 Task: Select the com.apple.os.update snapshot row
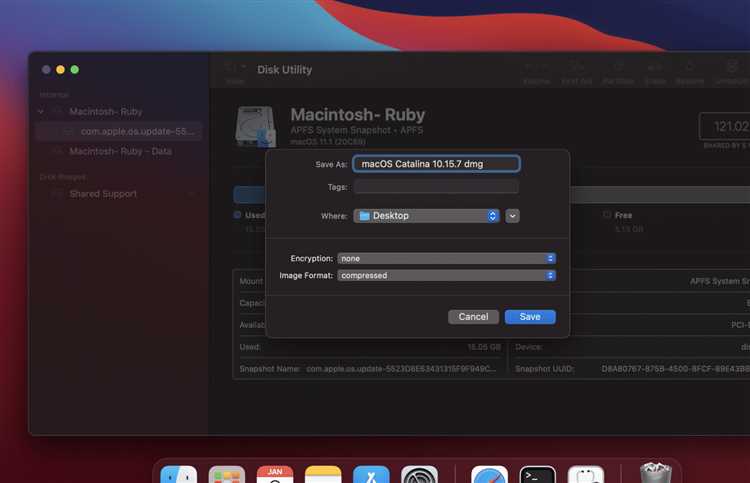tap(119, 131)
